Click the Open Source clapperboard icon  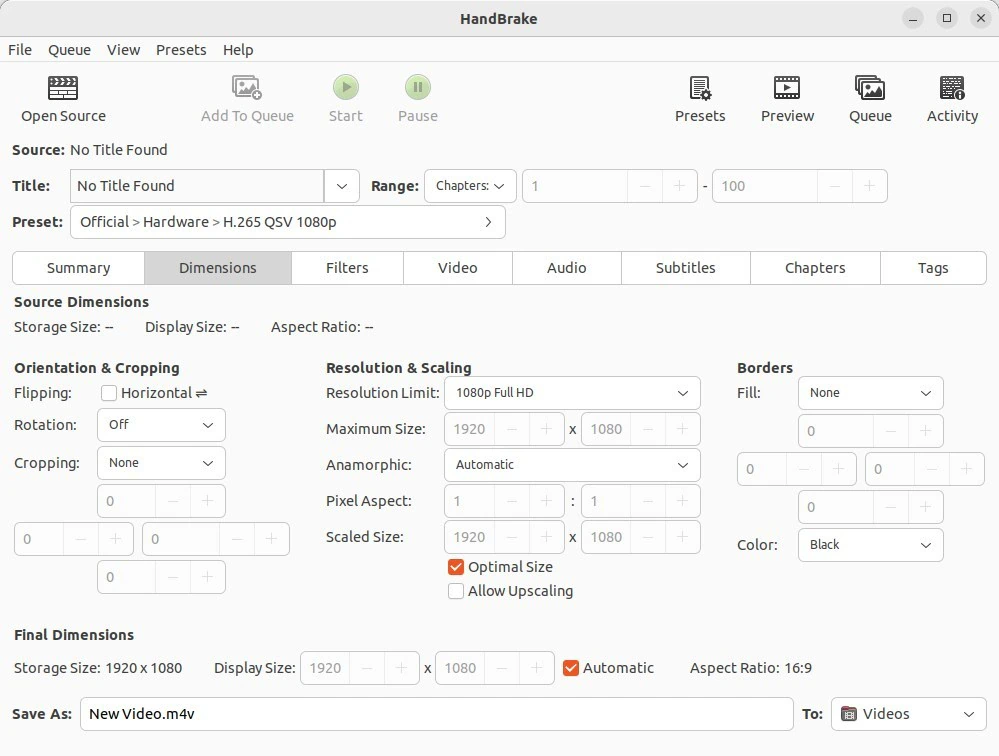(63, 88)
